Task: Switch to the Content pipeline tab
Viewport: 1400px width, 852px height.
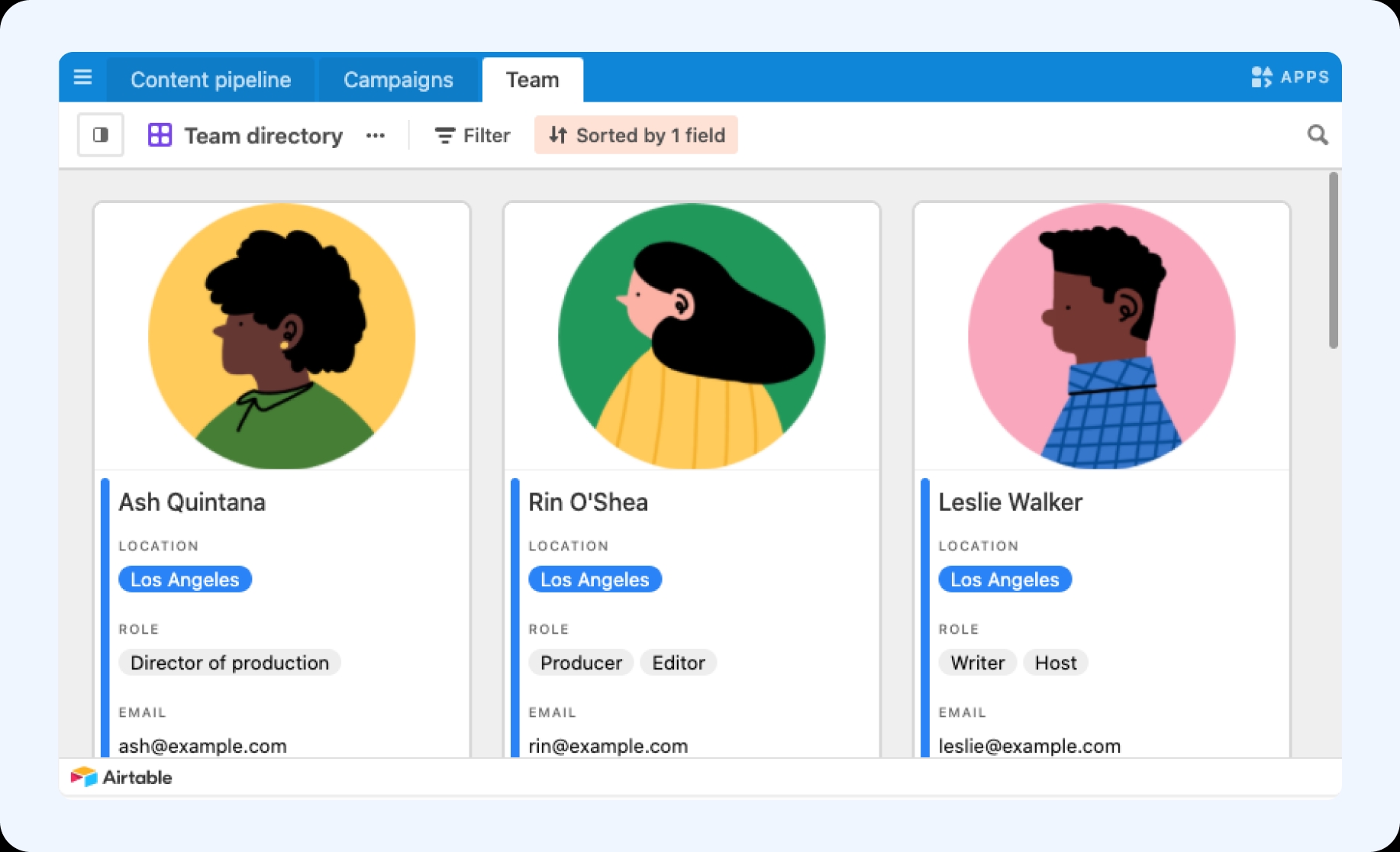Action: click(211, 79)
